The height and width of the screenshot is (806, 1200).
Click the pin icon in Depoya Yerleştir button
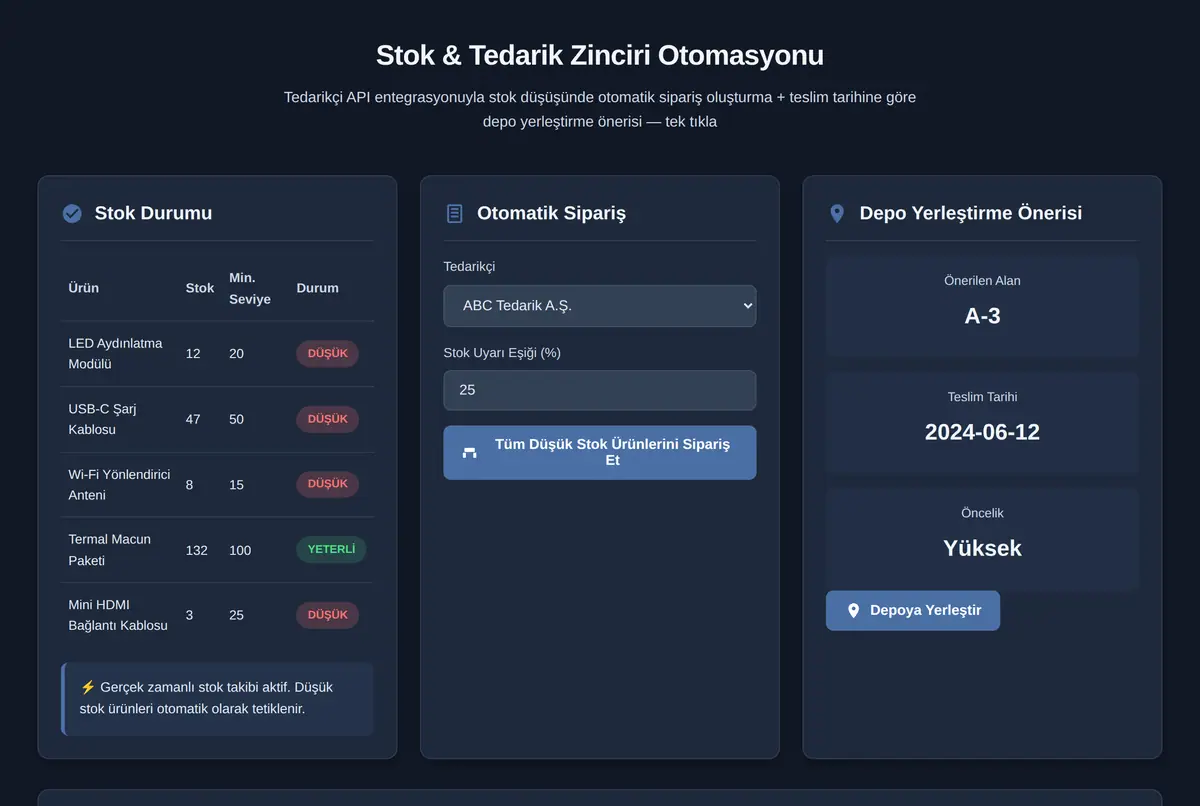pos(853,610)
